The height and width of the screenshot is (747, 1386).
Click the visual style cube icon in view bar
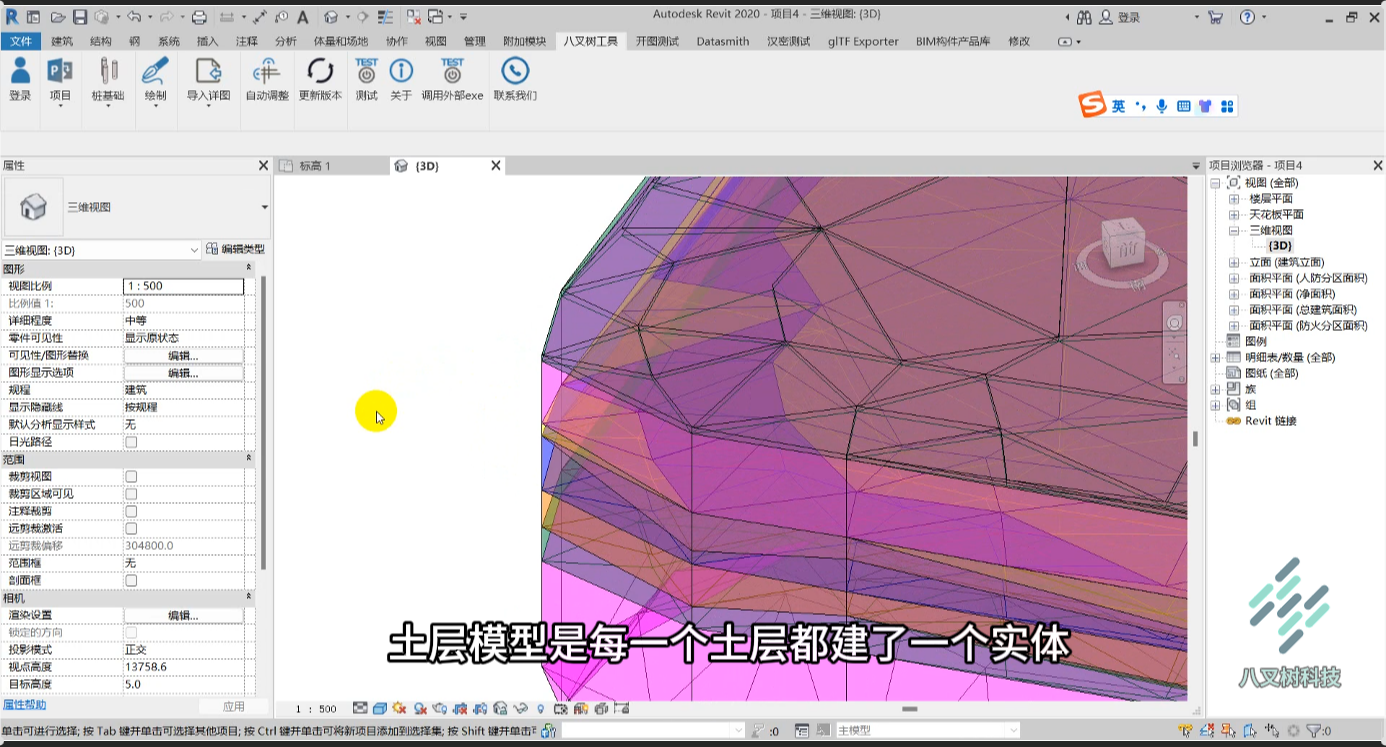[x=380, y=708]
